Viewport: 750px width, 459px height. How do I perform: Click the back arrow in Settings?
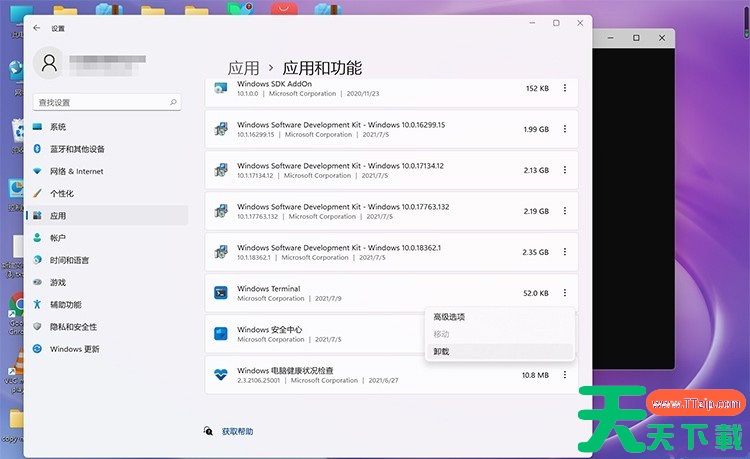(37, 28)
